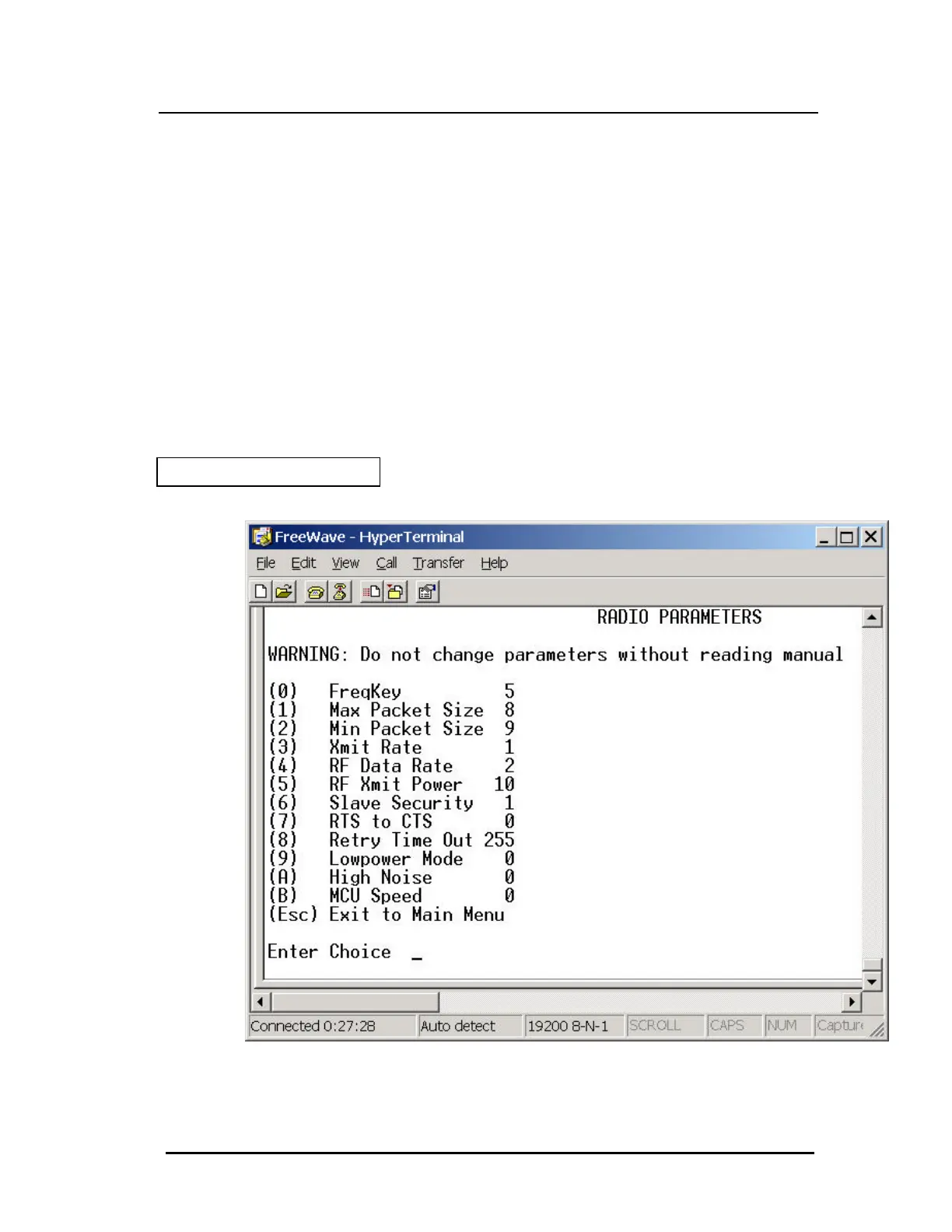Image resolution: width=952 pixels, height=1232 pixels.
Task: Click the '(A) High Noise' line
Action: coord(391,878)
